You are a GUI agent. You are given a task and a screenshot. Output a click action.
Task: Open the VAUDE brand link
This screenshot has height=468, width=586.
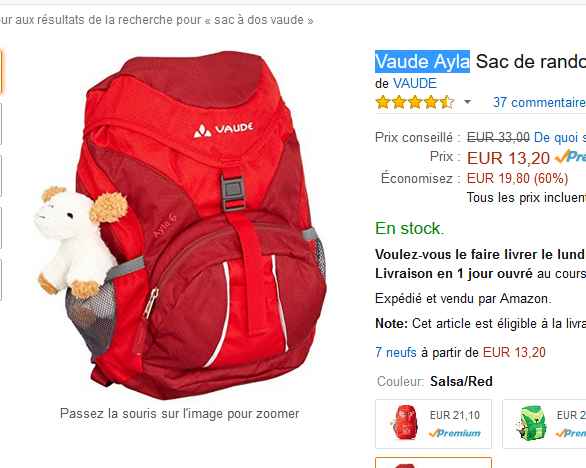coord(415,83)
